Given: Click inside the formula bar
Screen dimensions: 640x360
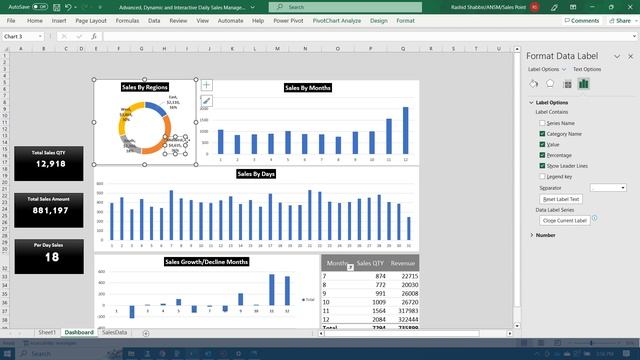Looking at the screenshot, I should click(367, 36).
